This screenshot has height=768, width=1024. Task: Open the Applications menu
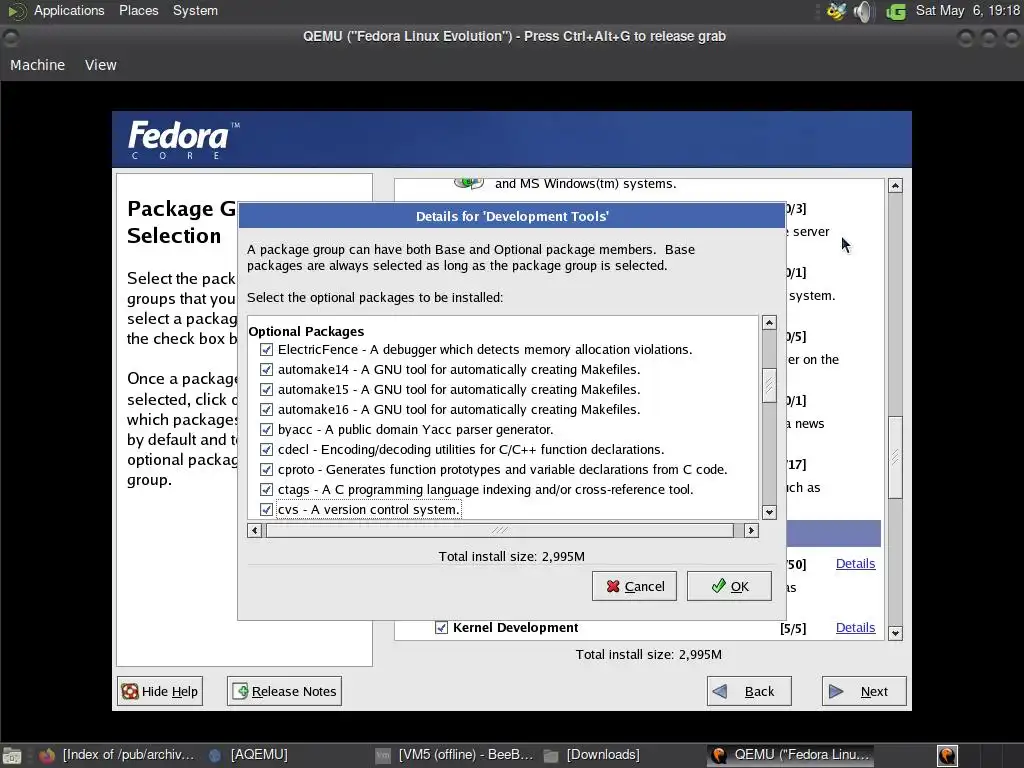[x=69, y=10]
